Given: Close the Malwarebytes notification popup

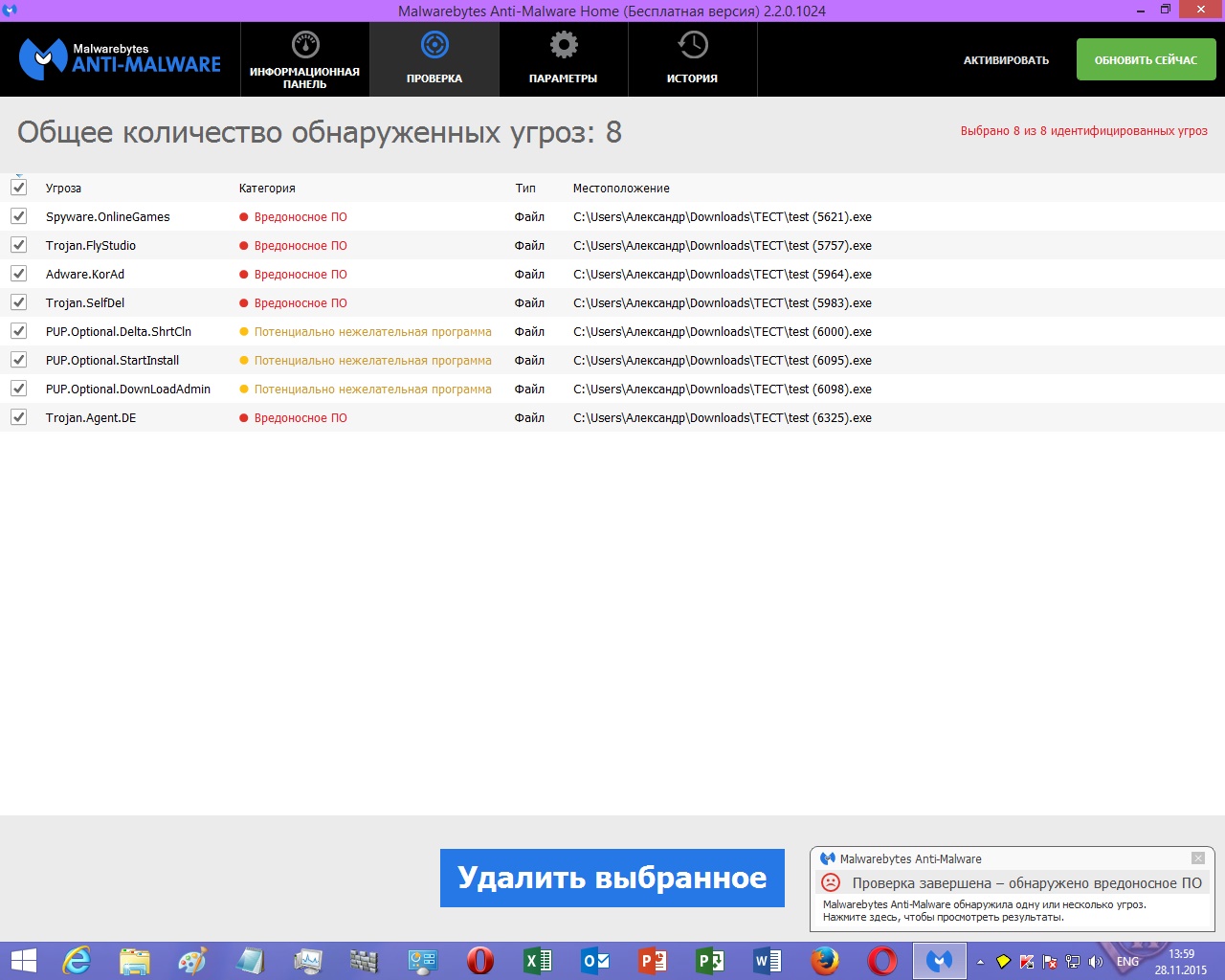Looking at the screenshot, I should pos(1198,858).
